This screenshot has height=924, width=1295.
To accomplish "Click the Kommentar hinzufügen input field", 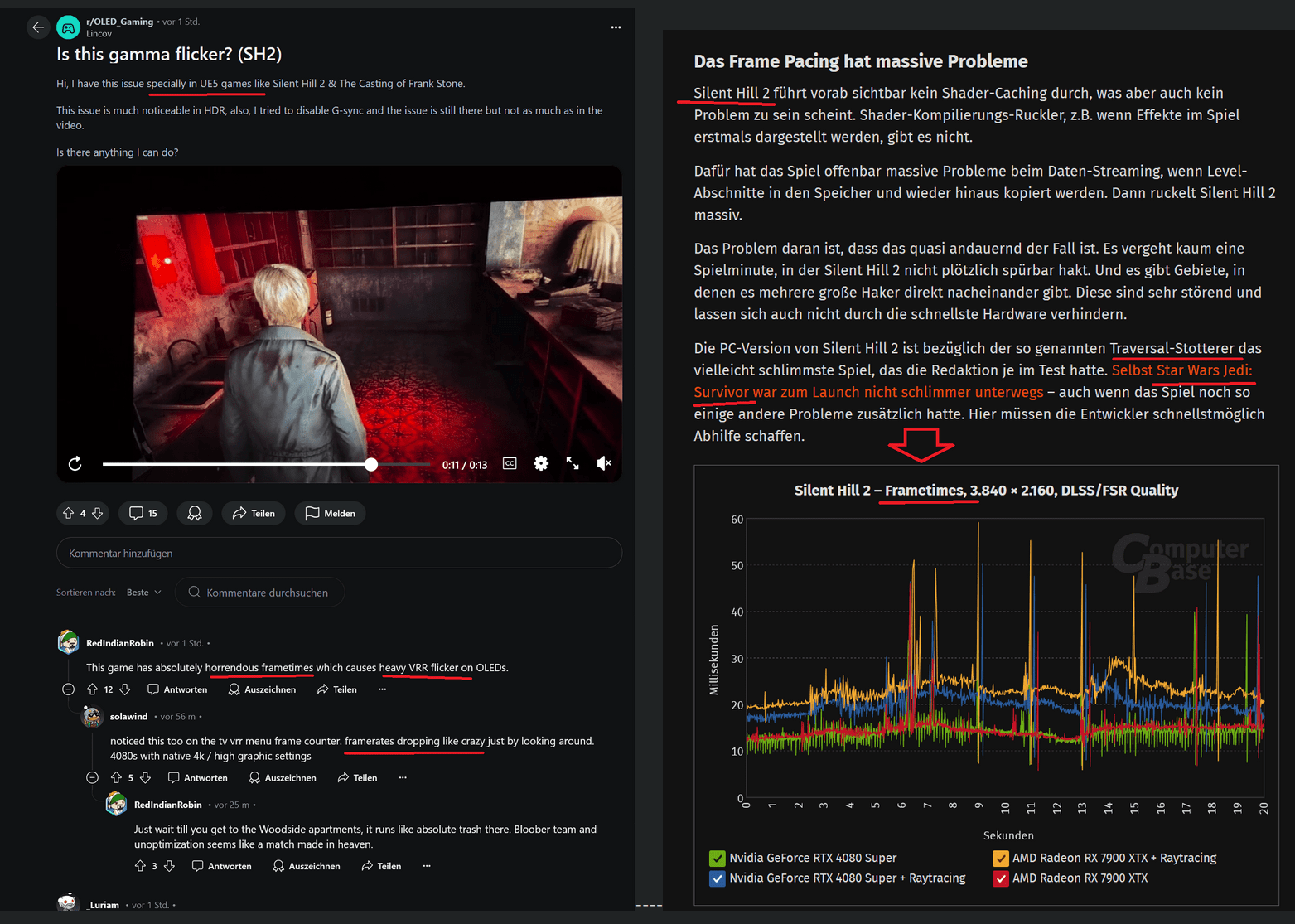I will point(339,553).
